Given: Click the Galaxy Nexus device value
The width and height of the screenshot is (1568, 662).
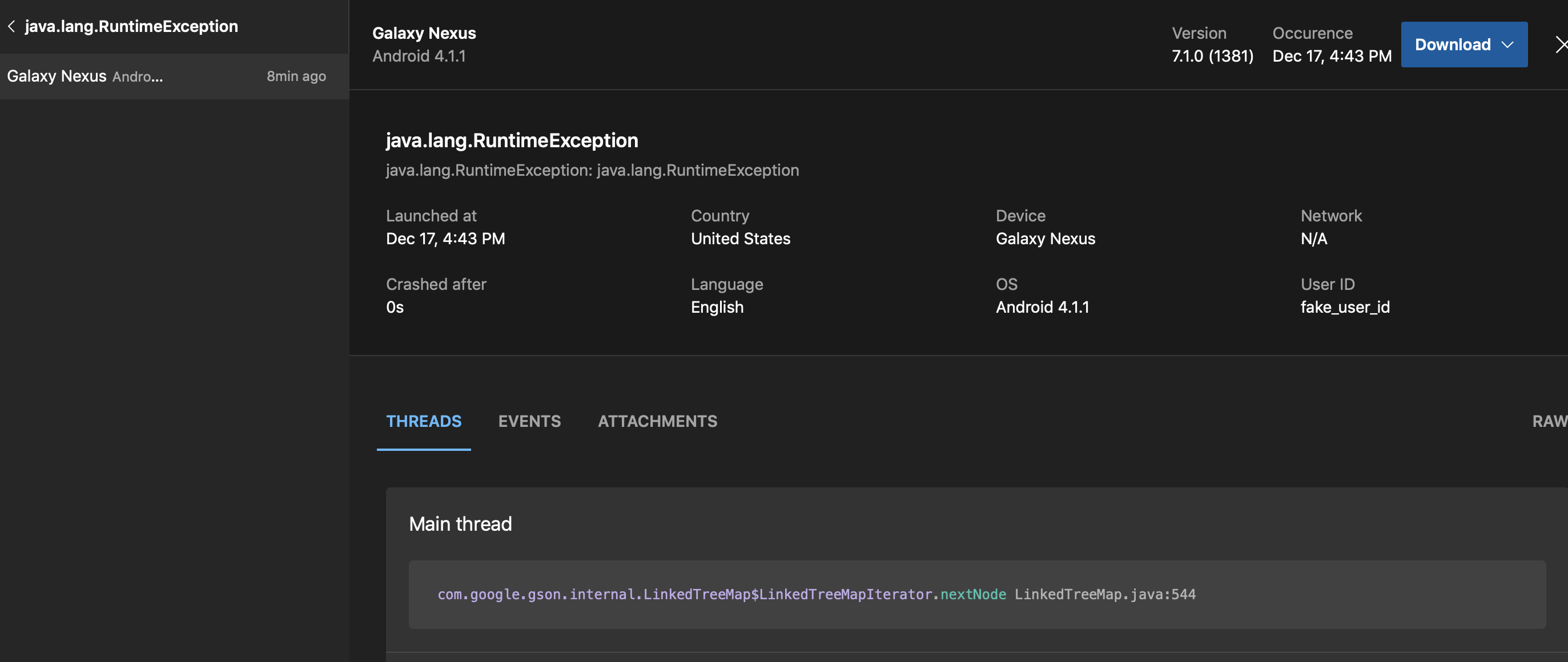Looking at the screenshot, I should click(x=1045, y=239).
